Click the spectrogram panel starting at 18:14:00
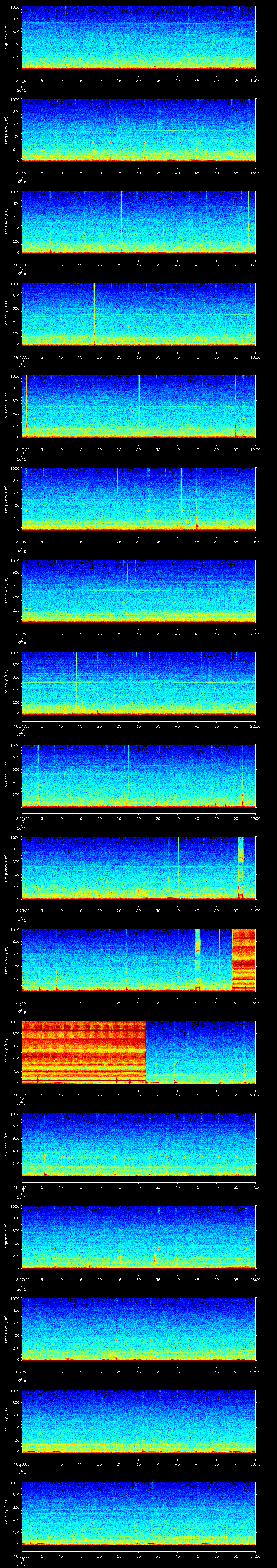 pyautogui.click(x=139, y=38)
